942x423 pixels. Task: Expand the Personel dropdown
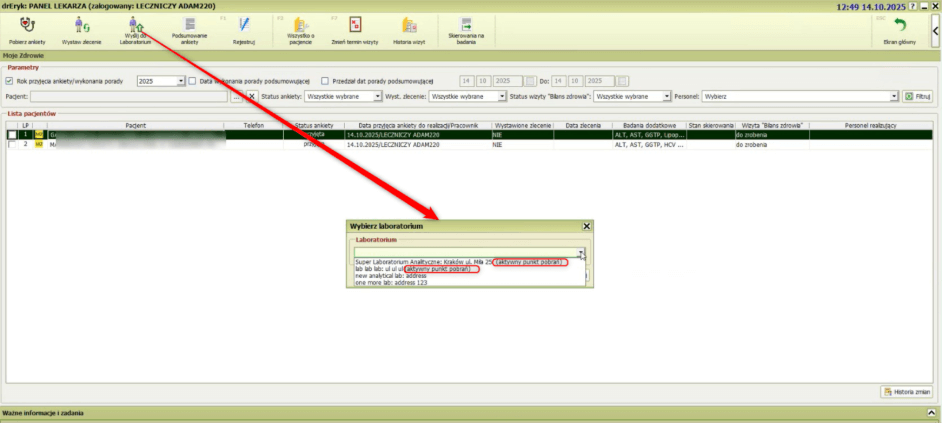[x=894, y=96]
